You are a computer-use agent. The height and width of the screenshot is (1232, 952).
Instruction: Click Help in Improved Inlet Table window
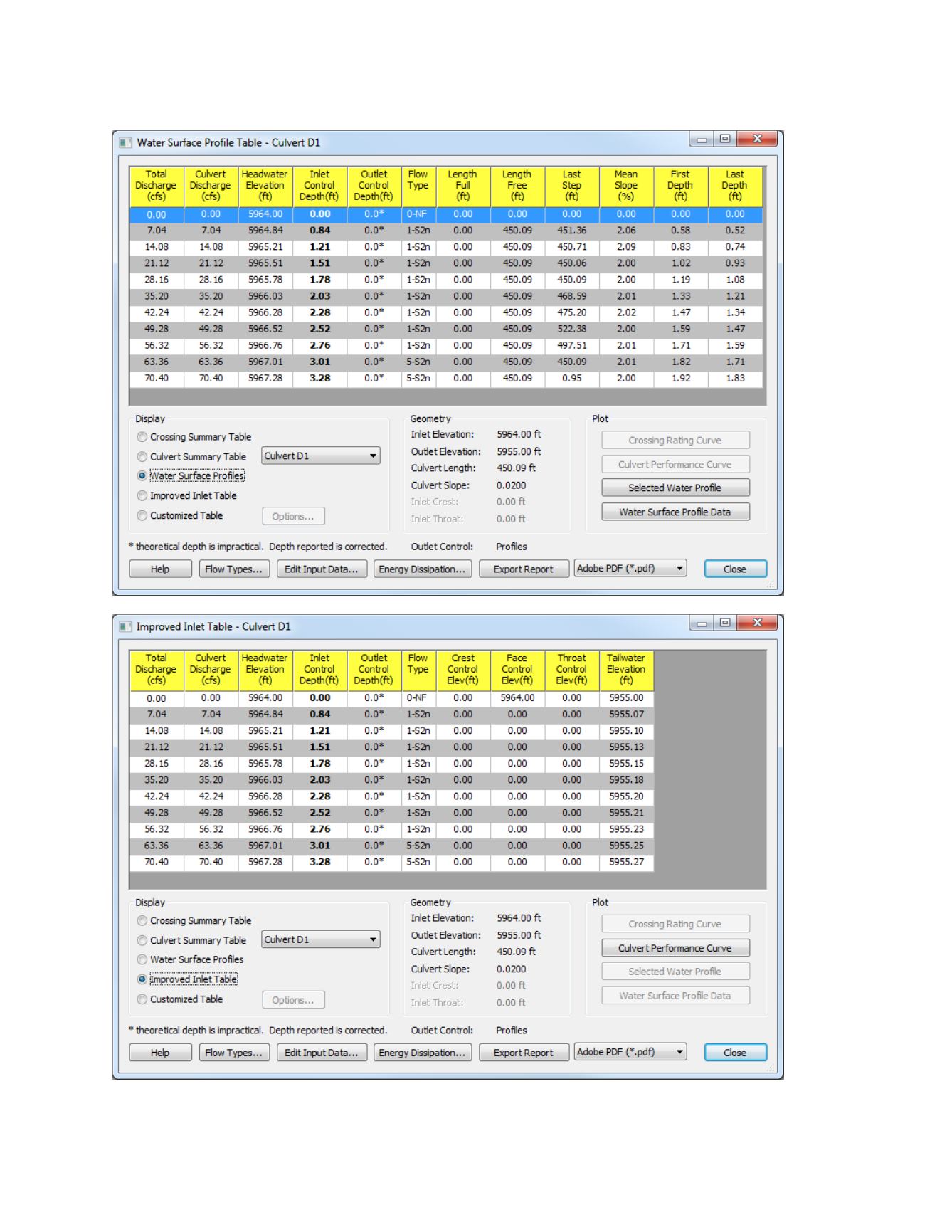click(x=160, y=1053)
